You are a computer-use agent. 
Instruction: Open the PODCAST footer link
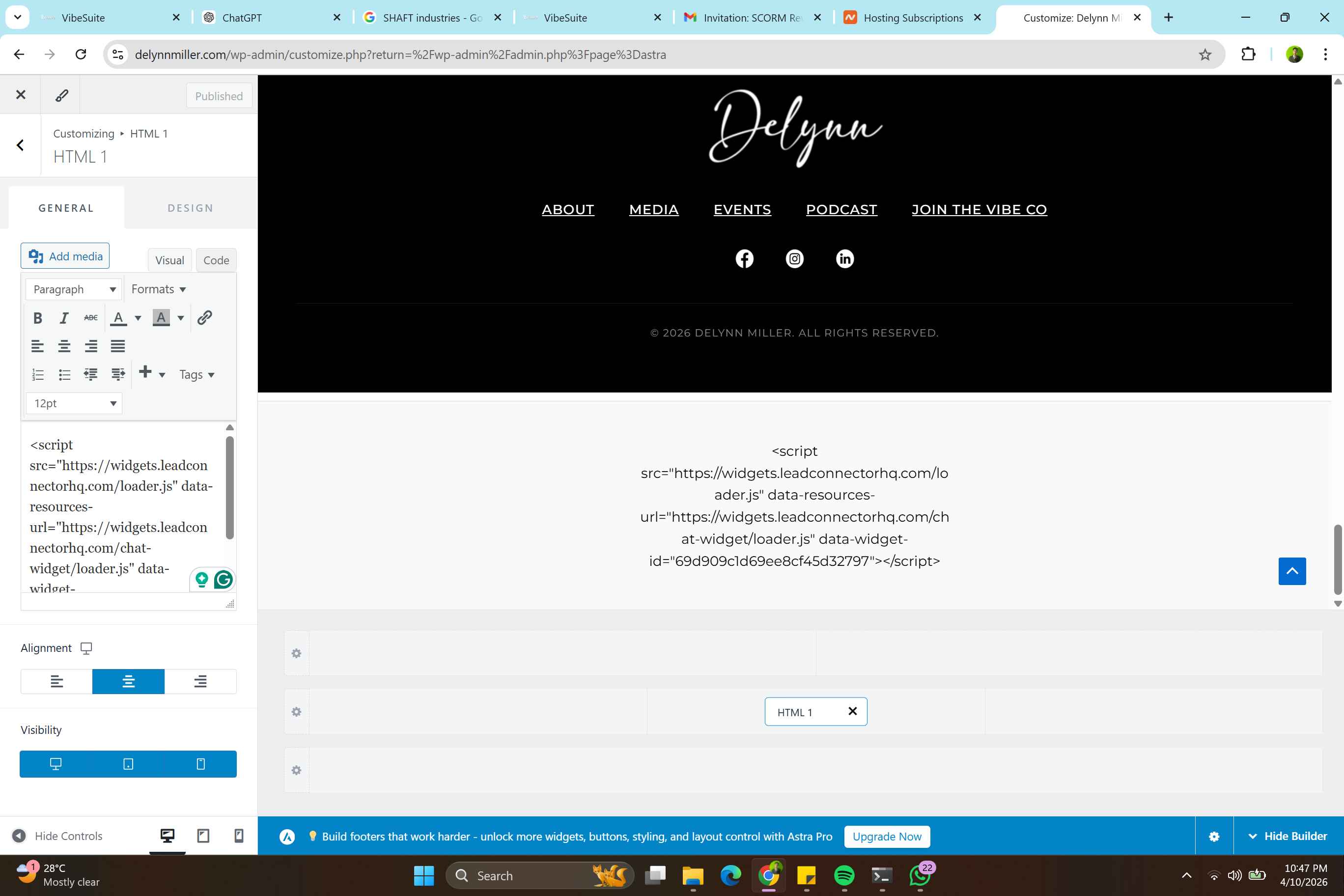click(x=841, y=210)
